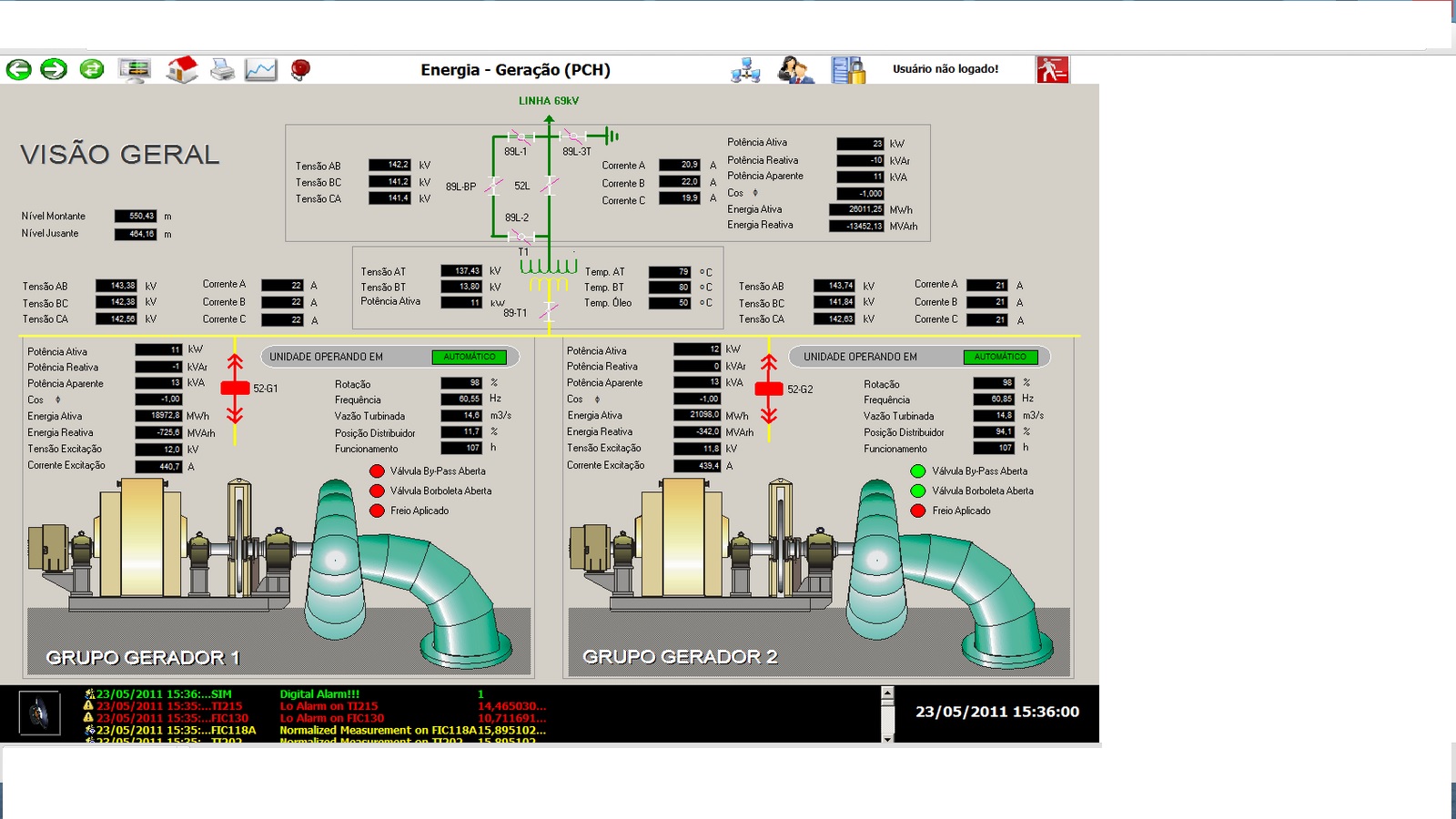
Task: Click the printer icon
Action: pyautogui.click(x=222, y=70)
